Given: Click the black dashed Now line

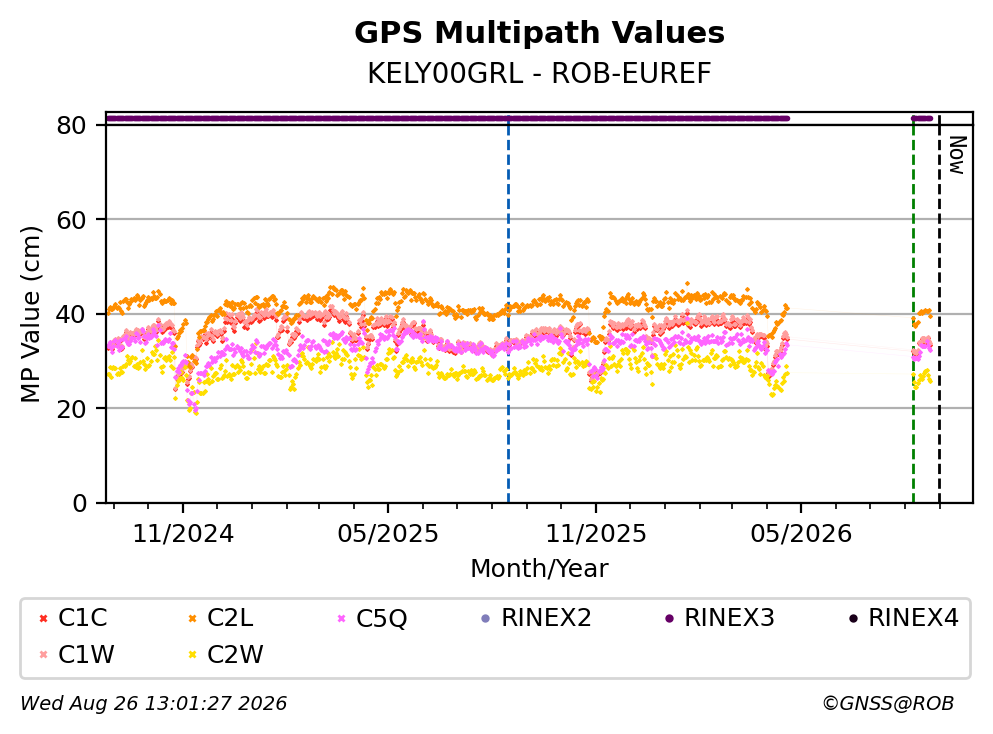Looking at the screenshot, I should (x=939, y=310).
